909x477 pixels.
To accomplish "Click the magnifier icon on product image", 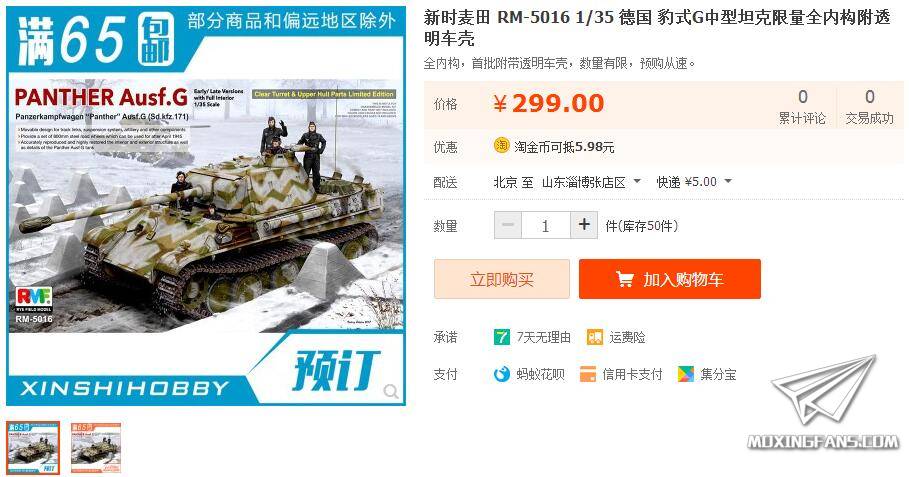I will (x=391, y=392).
